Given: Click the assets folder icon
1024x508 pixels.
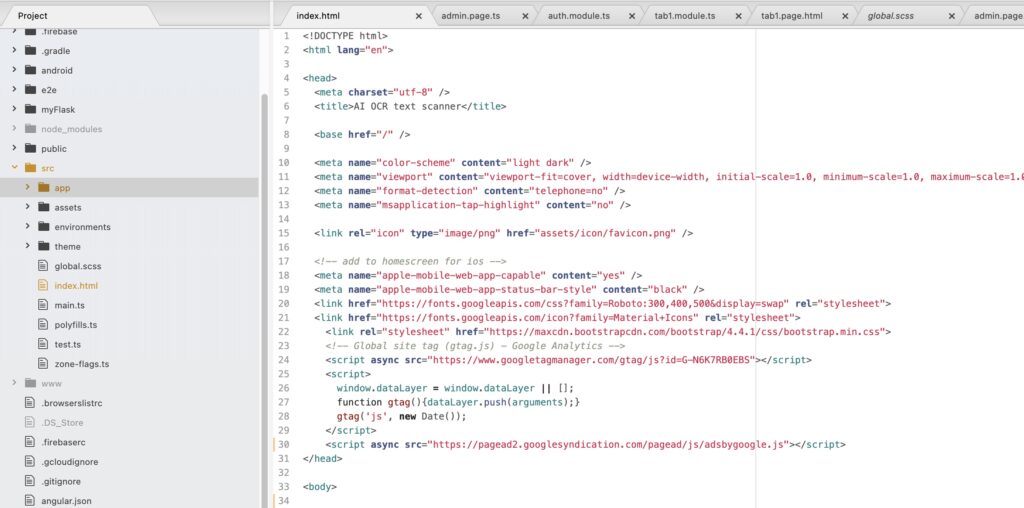Looking at the screenshot, I should click(44, 207).
